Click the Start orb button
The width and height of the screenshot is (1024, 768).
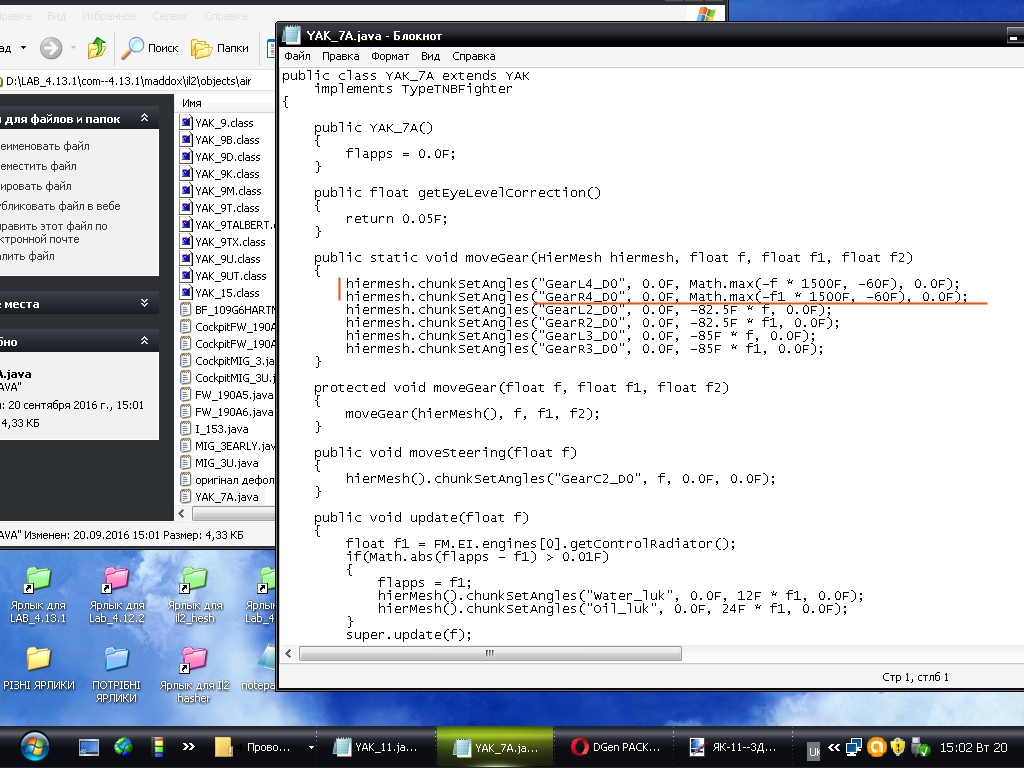pyautogui.click(x=33, y=746)
